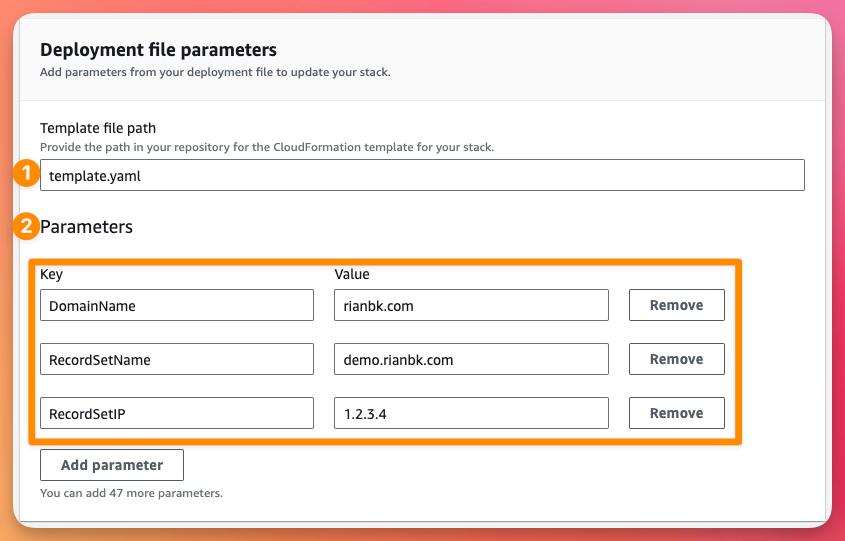Click the Add parameter button
Viewport: 845px width, 541px height.
112,465
